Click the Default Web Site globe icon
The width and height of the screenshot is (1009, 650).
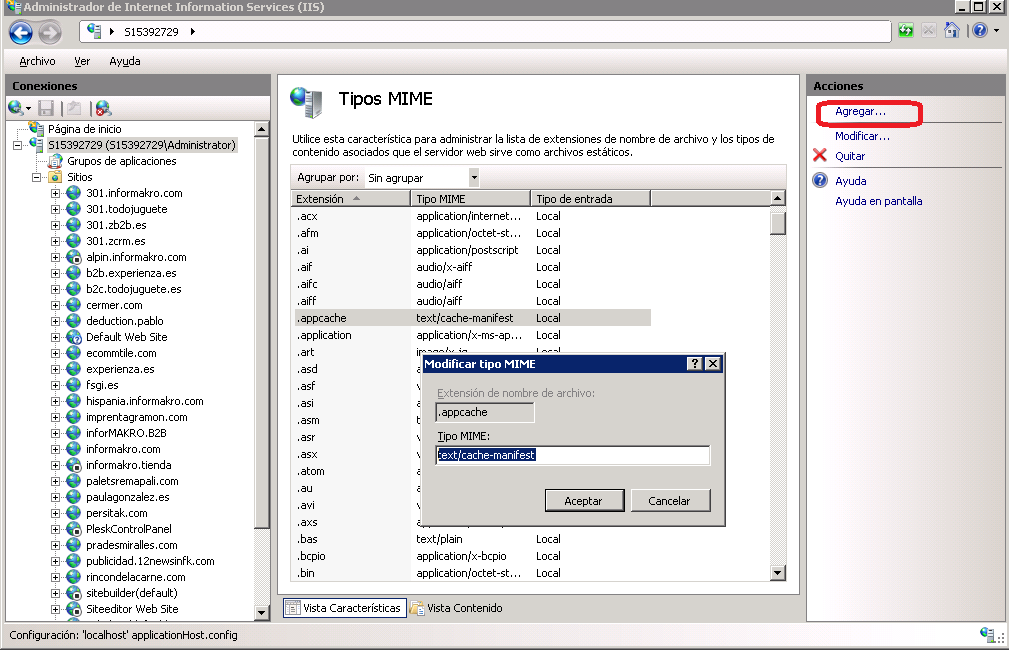coord(72,337)
